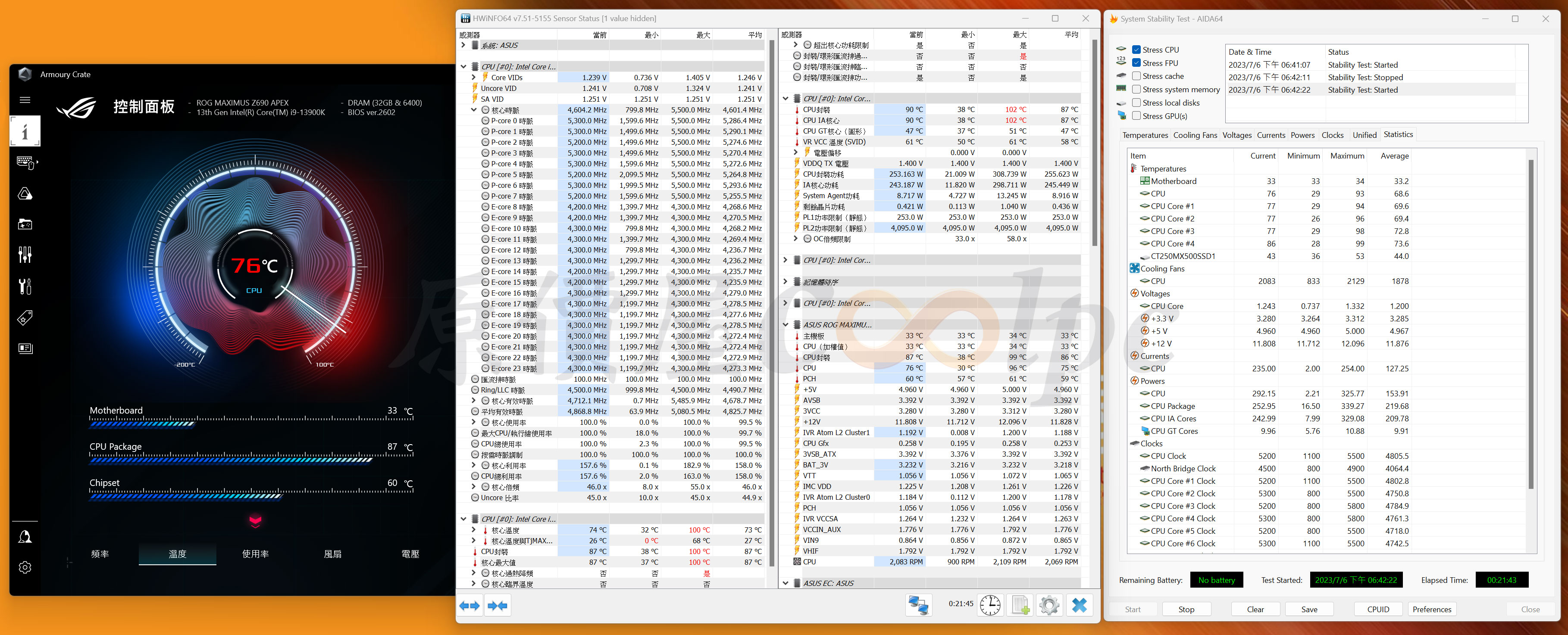Screen dimensions: 1568x635
Task: Click HWiNFO right pane vertical scrollbar
Action: coord(1095,143)
